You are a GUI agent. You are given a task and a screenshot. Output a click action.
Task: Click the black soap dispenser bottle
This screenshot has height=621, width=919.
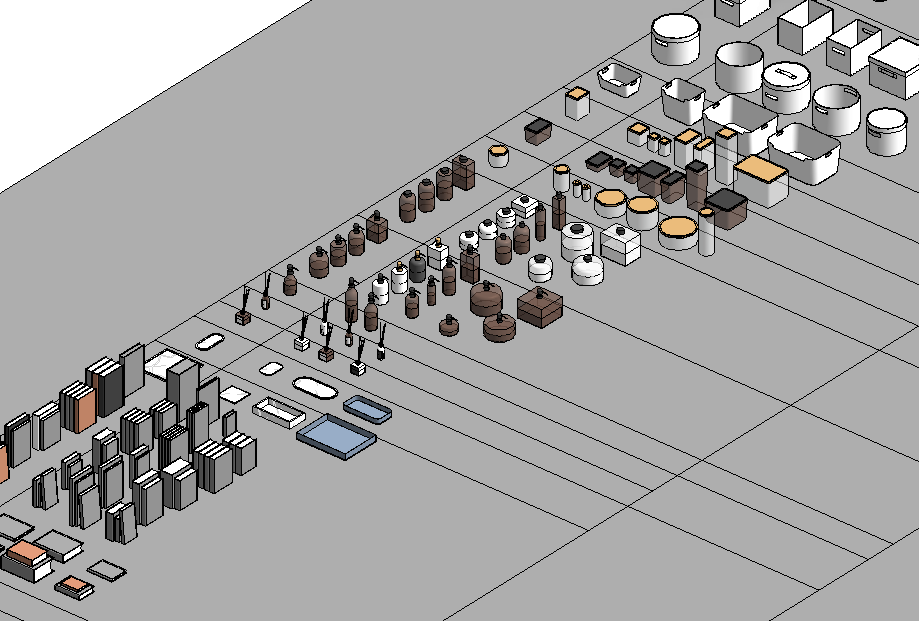(x=417, y=267)
